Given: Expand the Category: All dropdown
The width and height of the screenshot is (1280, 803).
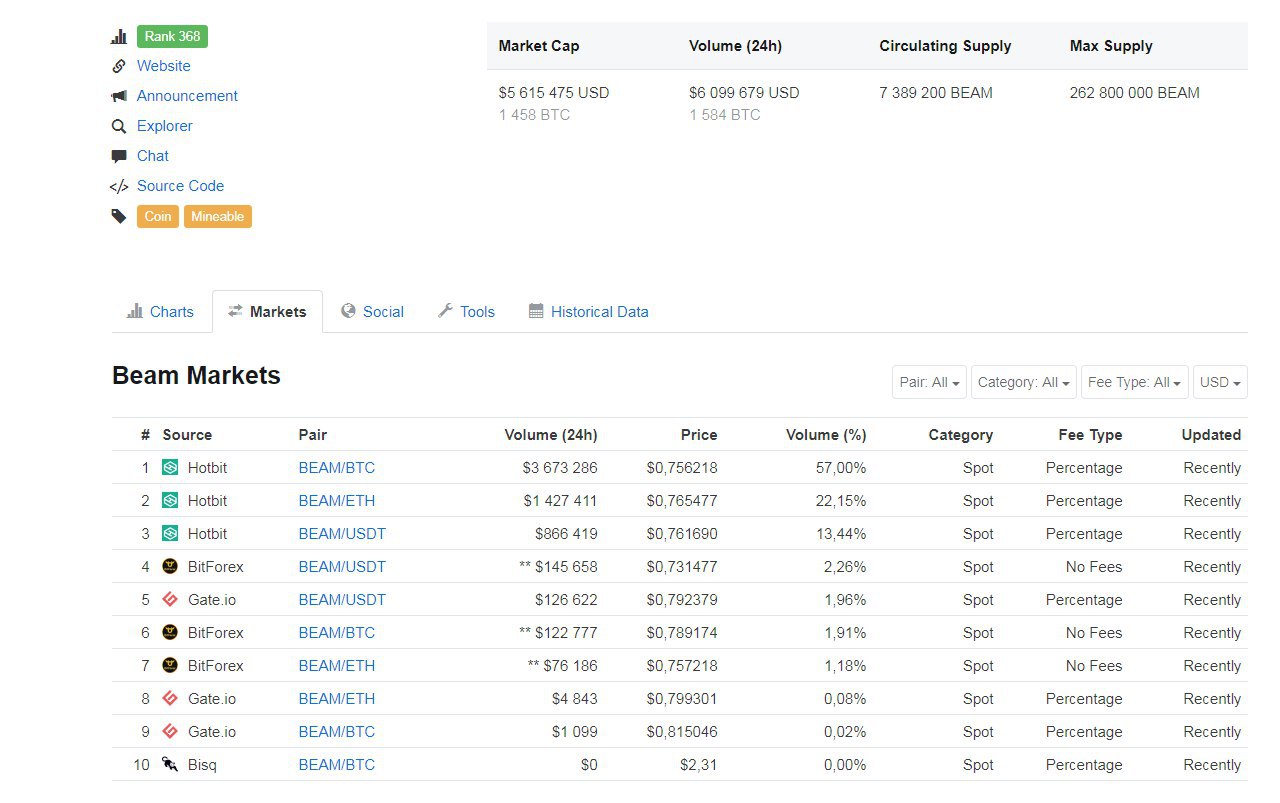Looking at the screenshot, I should (x=1023, y=382).
